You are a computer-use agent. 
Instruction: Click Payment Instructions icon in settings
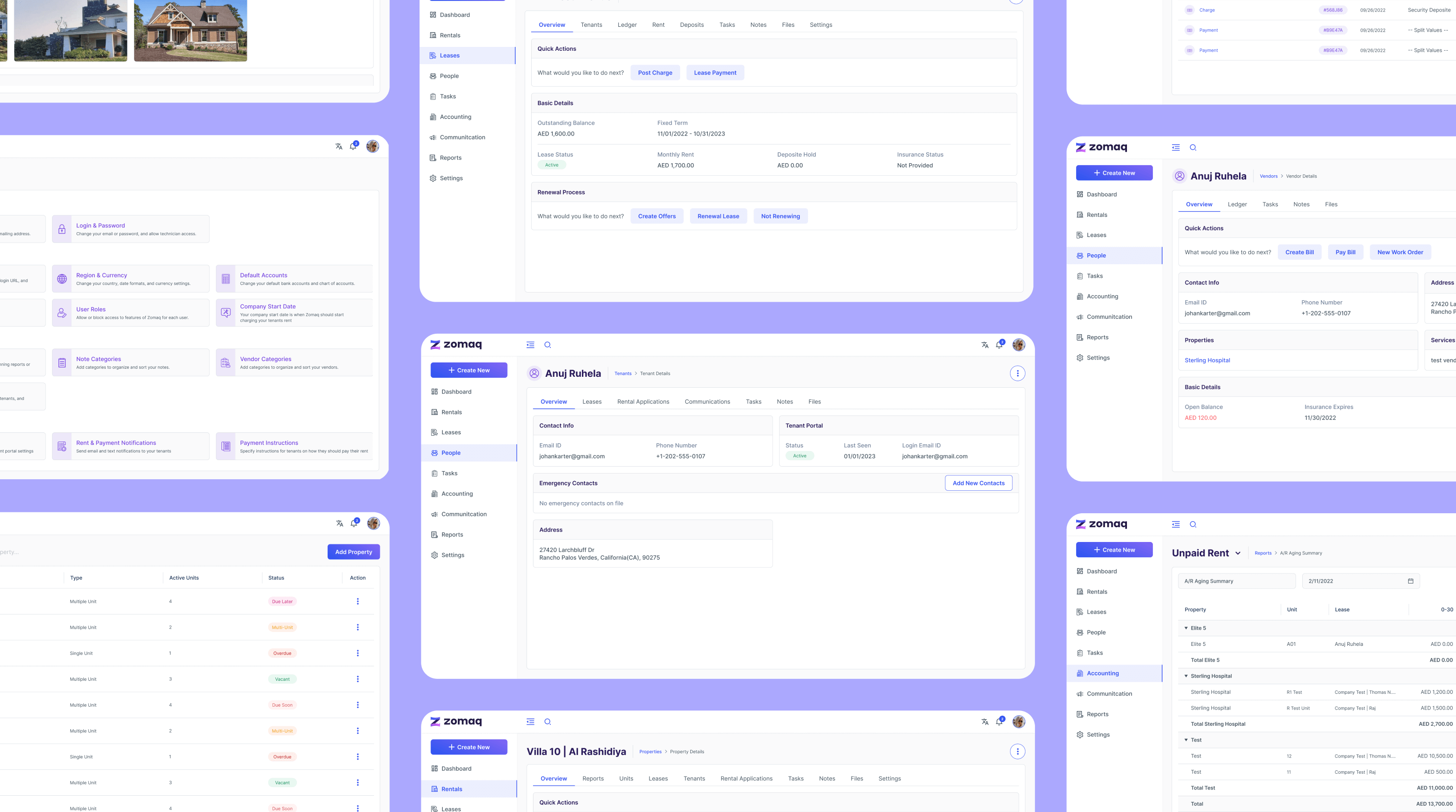pyautogui.click(x=226, y=446)
